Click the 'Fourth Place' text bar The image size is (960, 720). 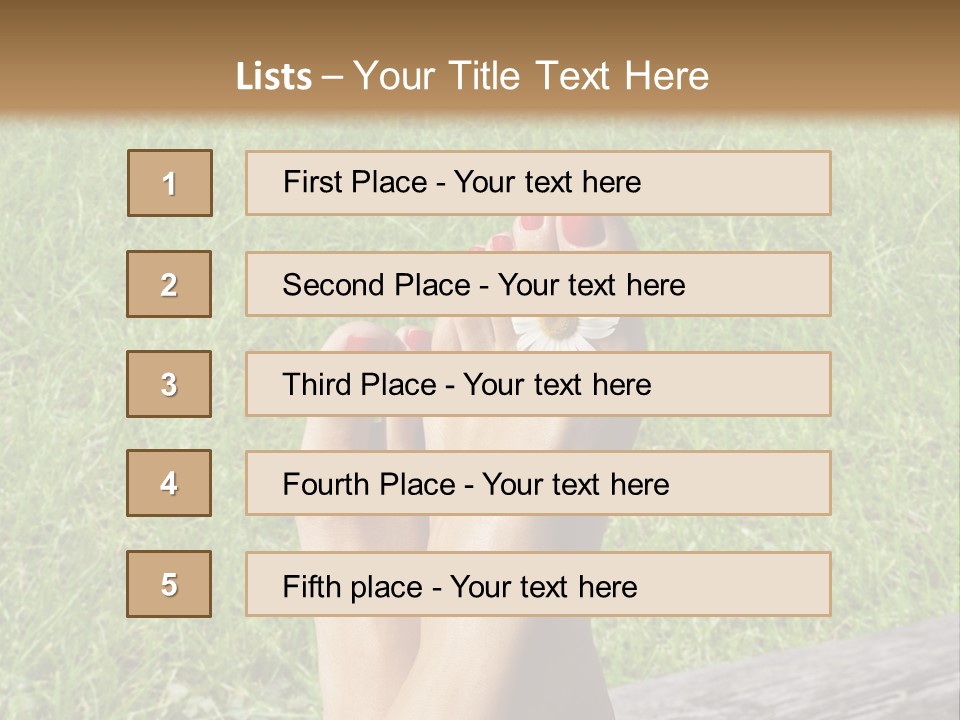click(538, 483)
